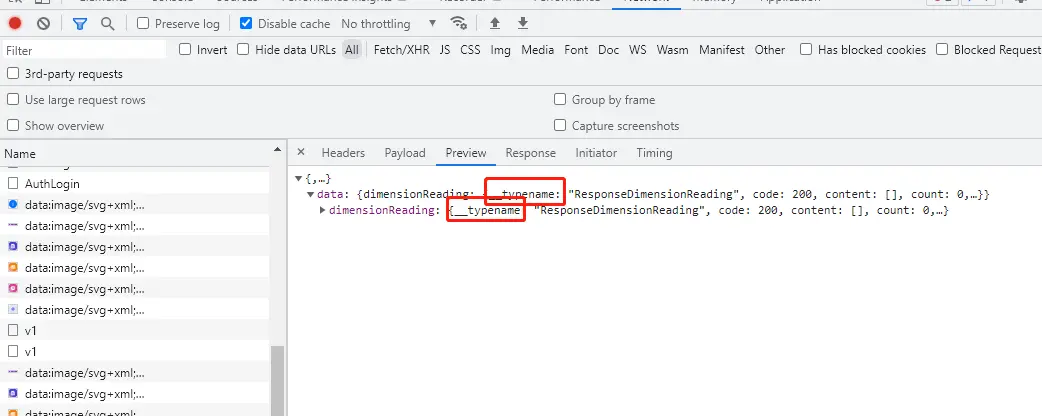Open the network search magnifier
This screenshot has height=416, width=1042.
coord(107,23)
